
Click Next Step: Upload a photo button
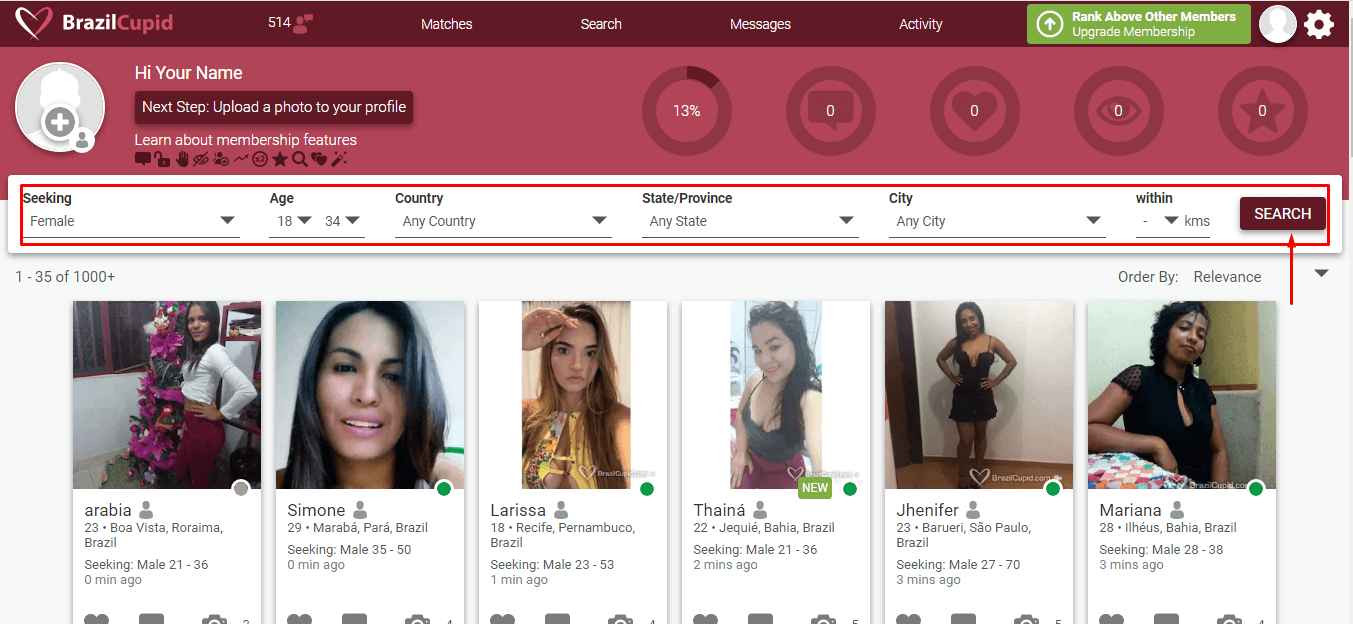[x=274, y=107]
